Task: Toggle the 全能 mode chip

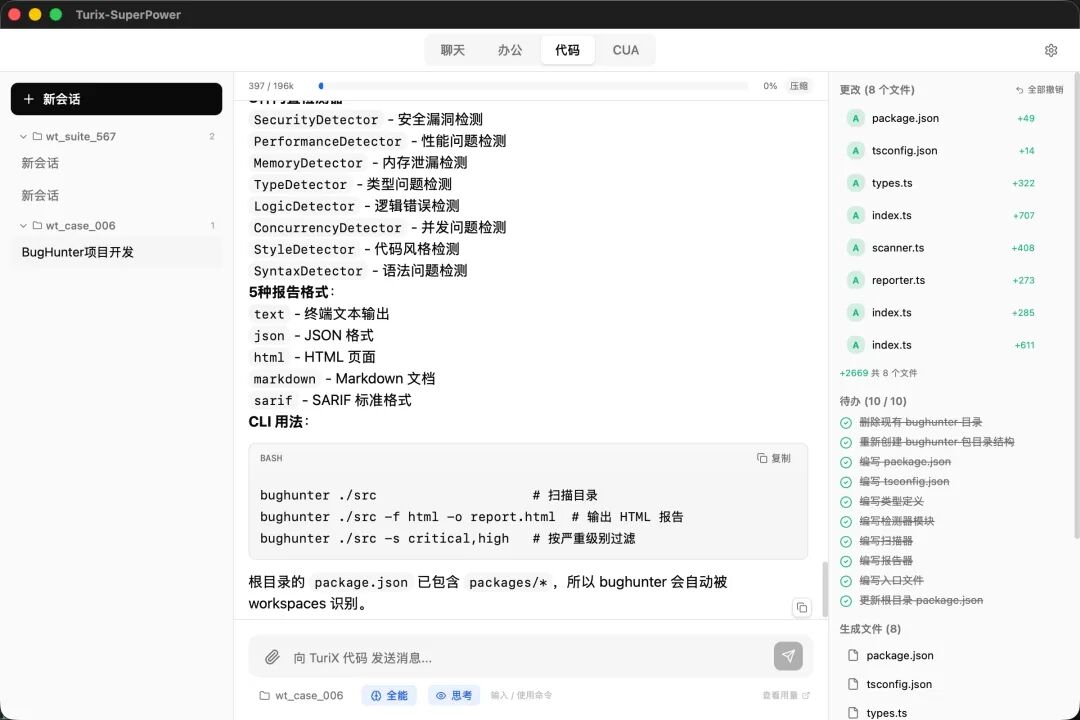Action: coord(389,695)
